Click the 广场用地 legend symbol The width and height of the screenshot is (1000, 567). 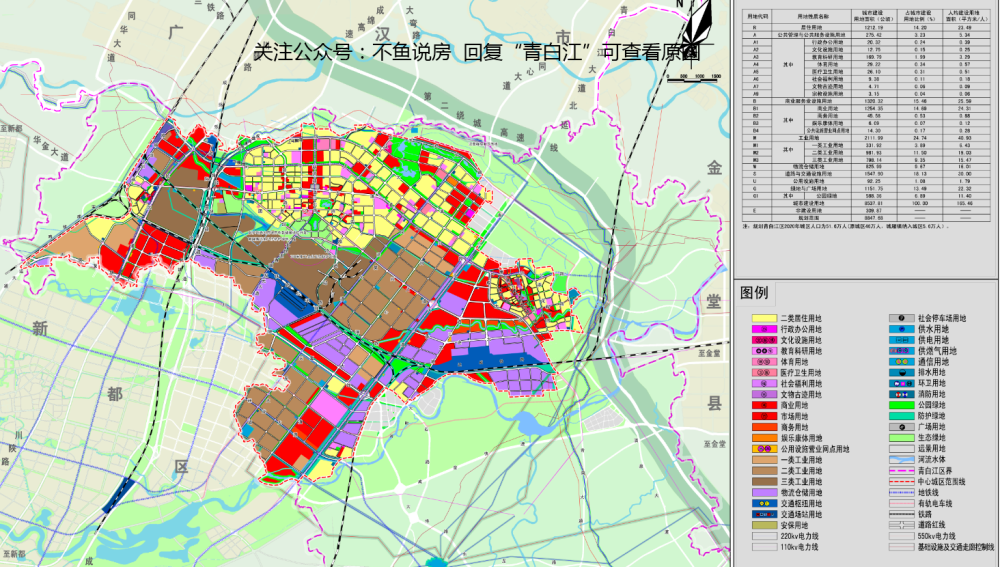click(x=899, y=427)
